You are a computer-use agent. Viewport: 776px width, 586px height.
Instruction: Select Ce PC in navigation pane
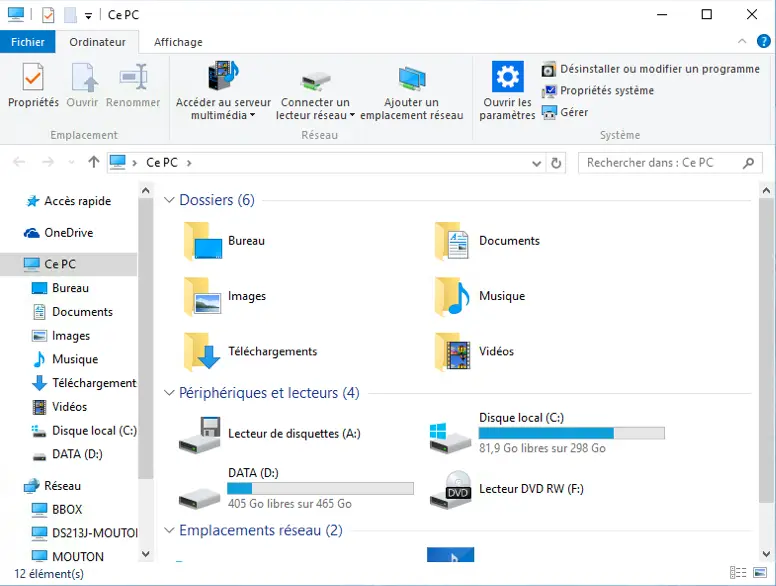68,264
